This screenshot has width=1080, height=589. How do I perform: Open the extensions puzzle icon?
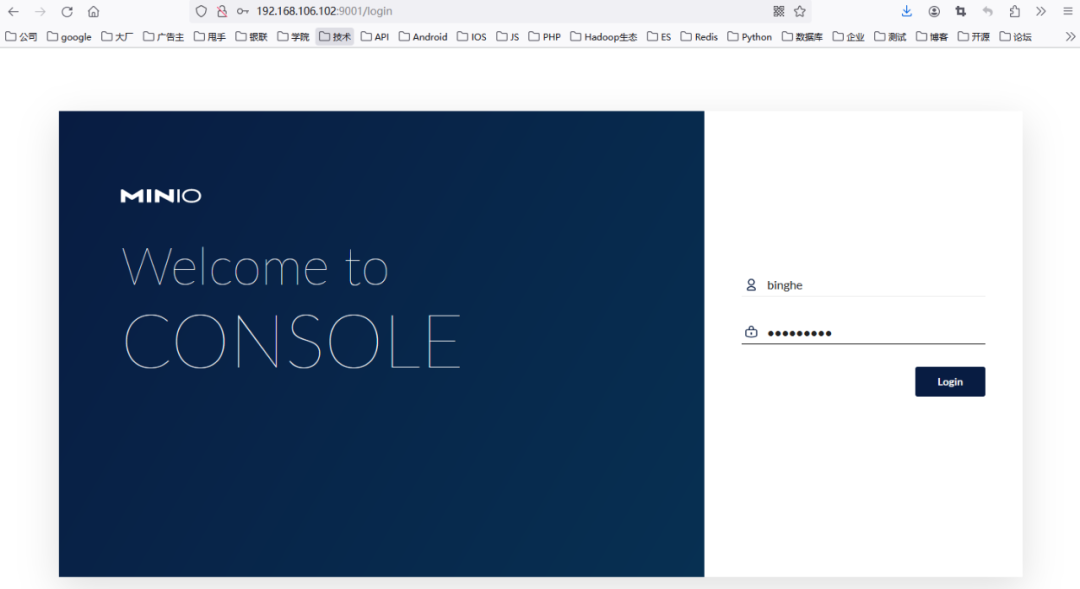[1015, 11]
